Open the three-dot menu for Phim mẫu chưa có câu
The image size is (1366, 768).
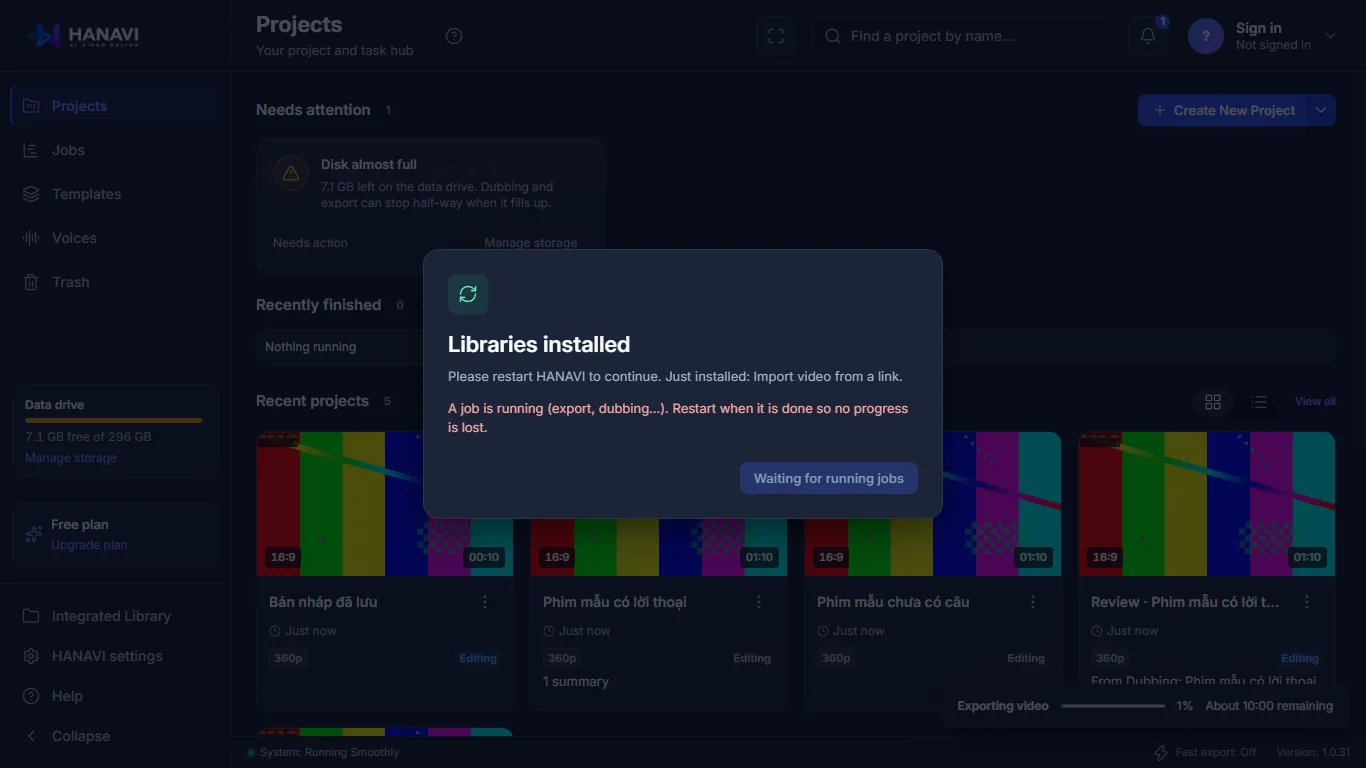(x=1033, y=602)
